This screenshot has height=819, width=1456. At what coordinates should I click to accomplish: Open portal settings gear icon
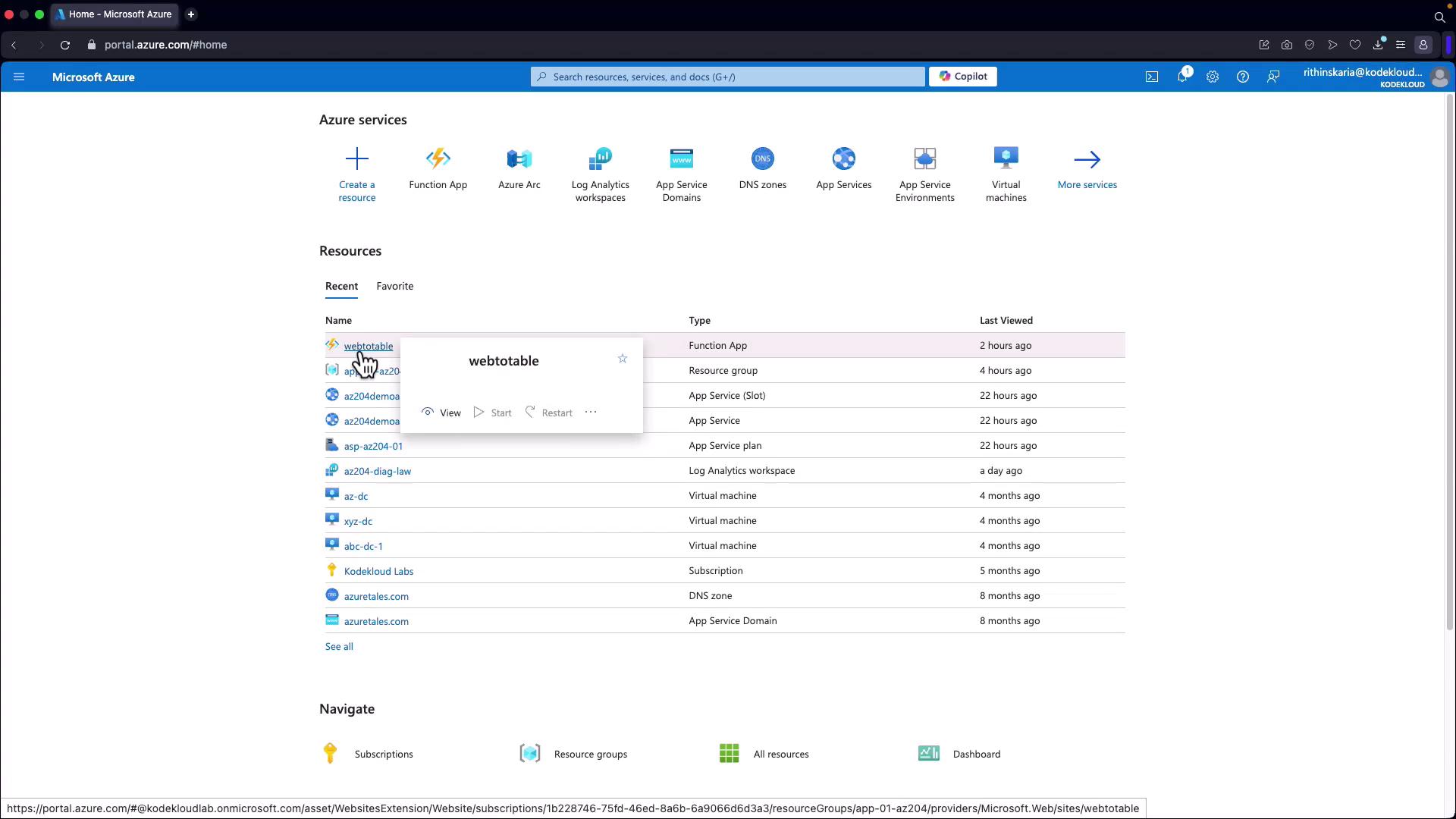coord(1212,77)
